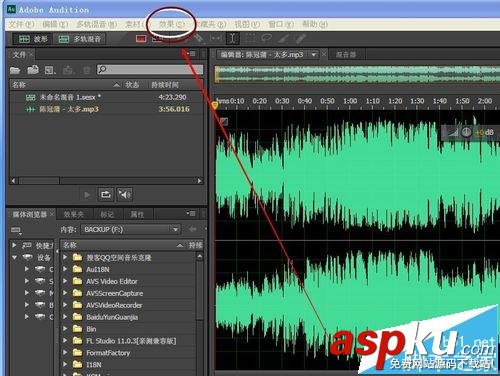
Task: Open the 编辑(E) menu
Action: coord(55,24)
